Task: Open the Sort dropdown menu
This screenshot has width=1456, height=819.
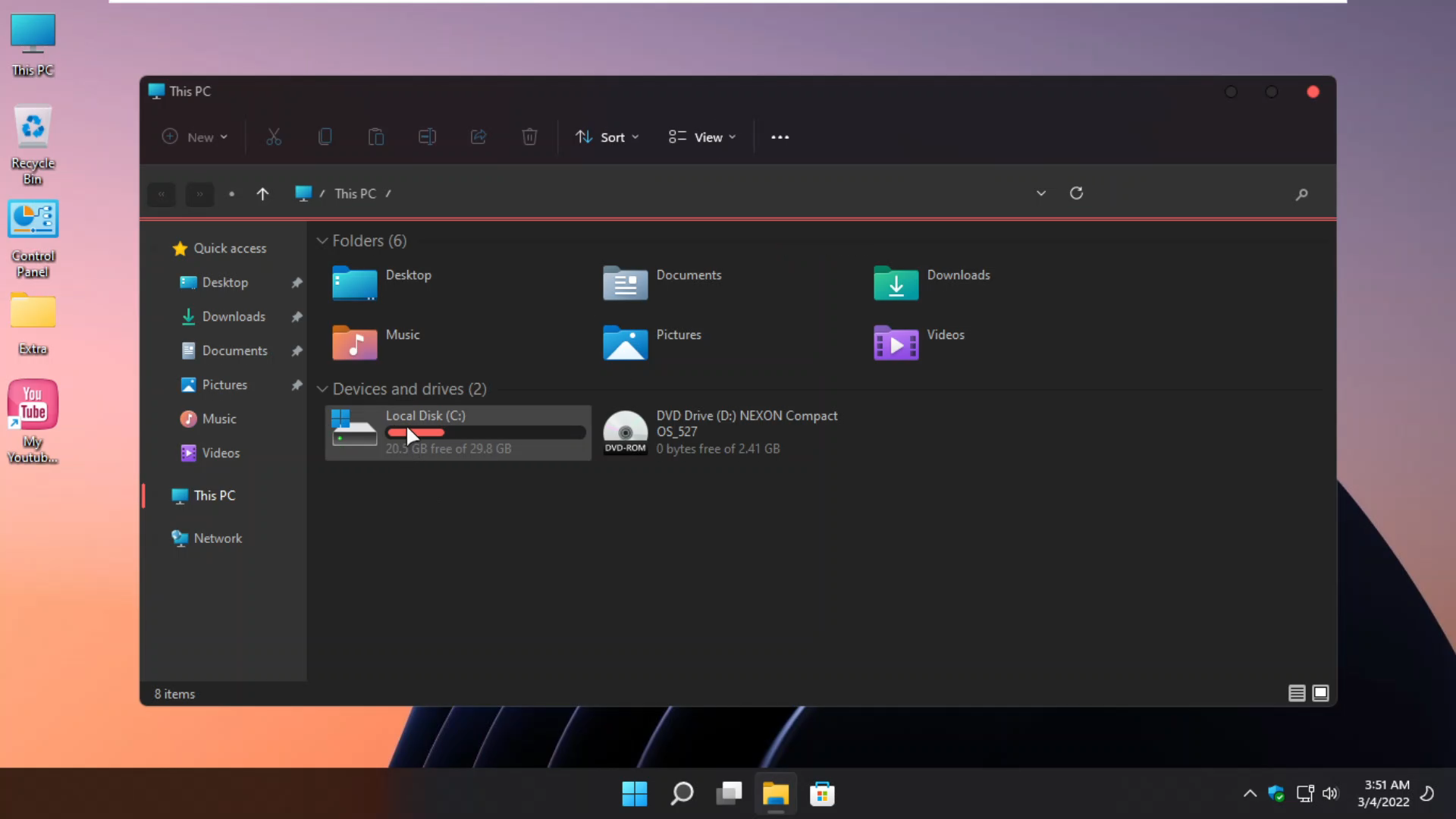Action: click(607, 137)
